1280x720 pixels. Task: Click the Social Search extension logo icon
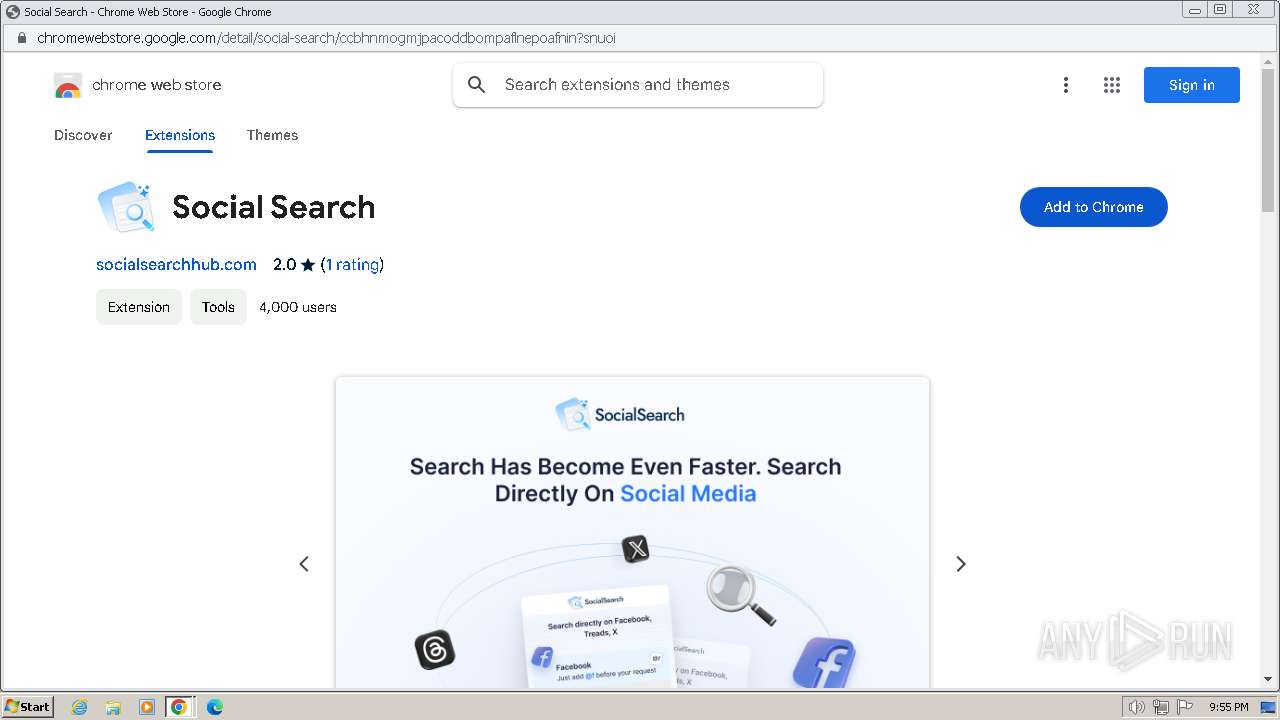pos(126,207)
